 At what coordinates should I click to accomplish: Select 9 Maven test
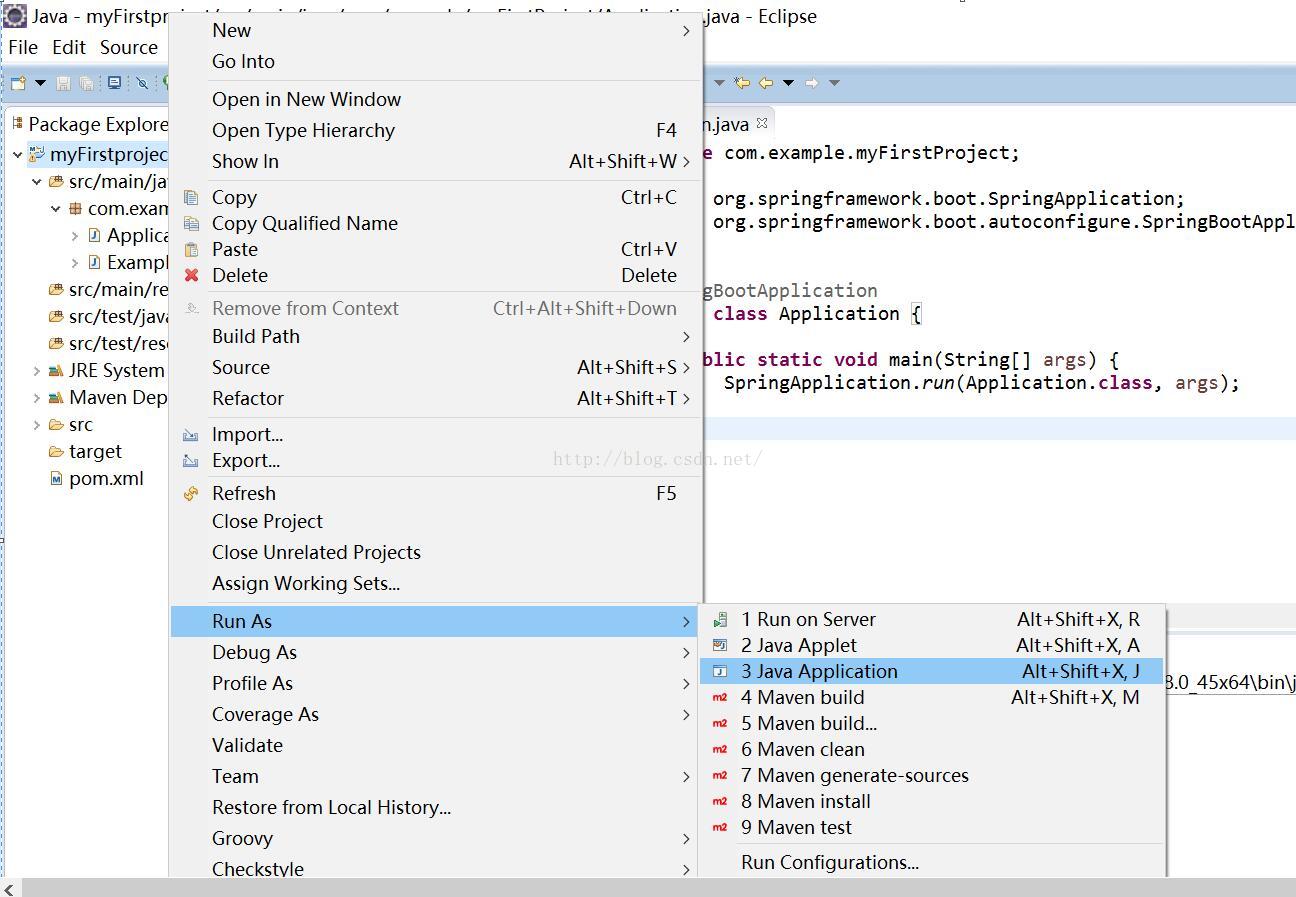click(x=932, y=827)
